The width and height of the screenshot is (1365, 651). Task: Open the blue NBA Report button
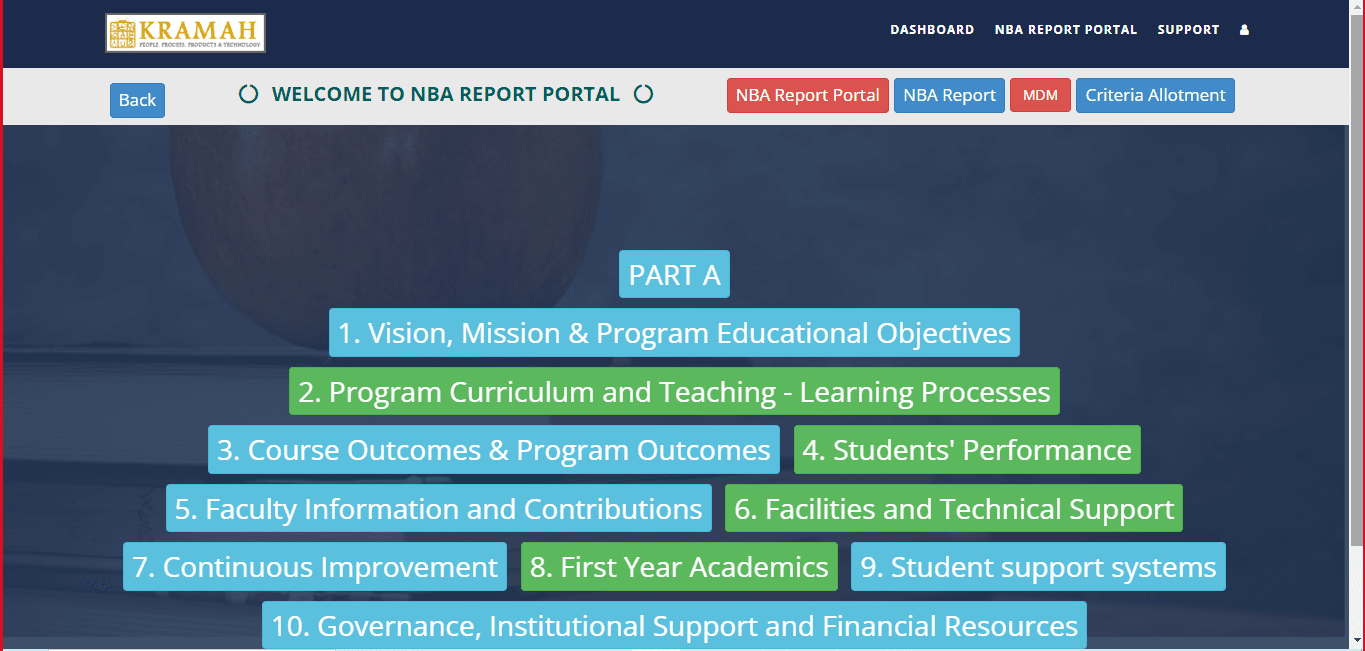pyautogui.click(x=949, y=96)
